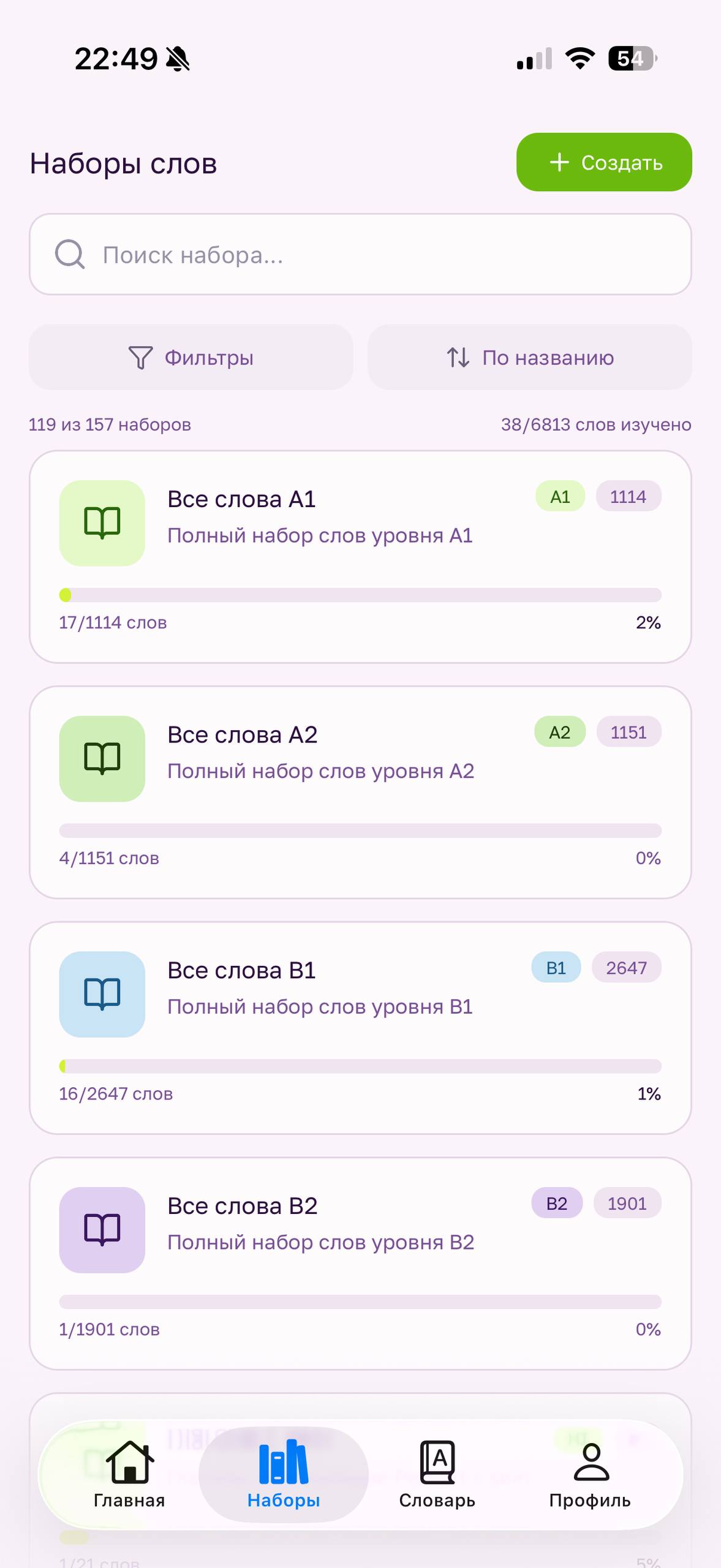The height and width of the screenshot is (1568, 721).
Task: Tap the B1 level badge
Action: (x=556, y=968)
